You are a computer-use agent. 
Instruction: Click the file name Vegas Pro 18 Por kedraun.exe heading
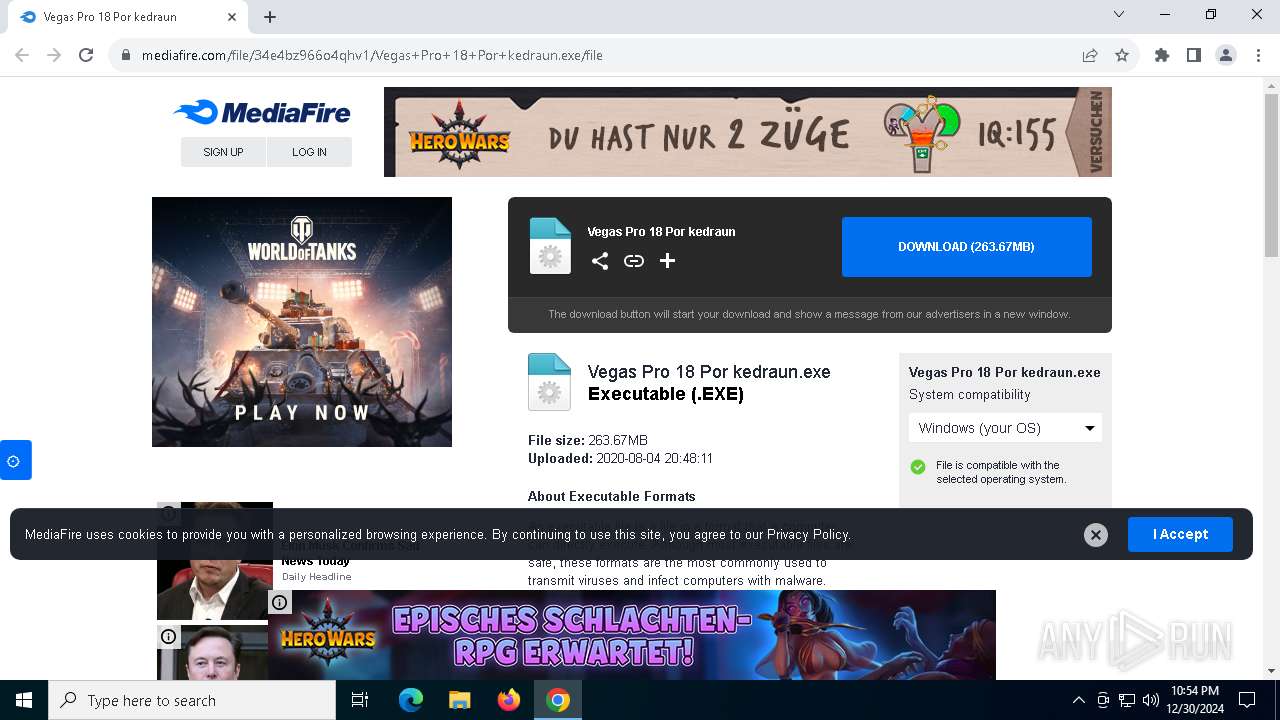(x=709, y=372)
